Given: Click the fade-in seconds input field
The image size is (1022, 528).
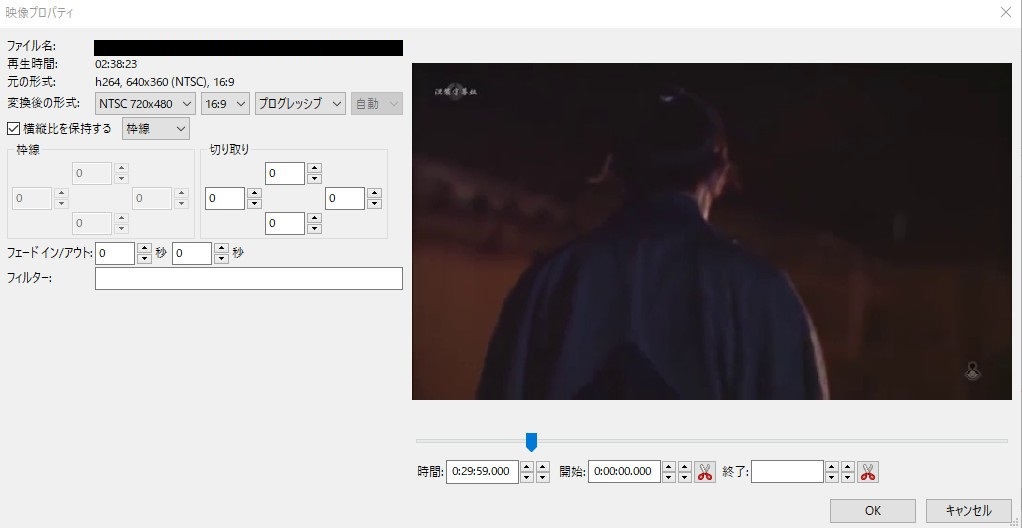Looking at the screenshot, I should coord(115,254).
